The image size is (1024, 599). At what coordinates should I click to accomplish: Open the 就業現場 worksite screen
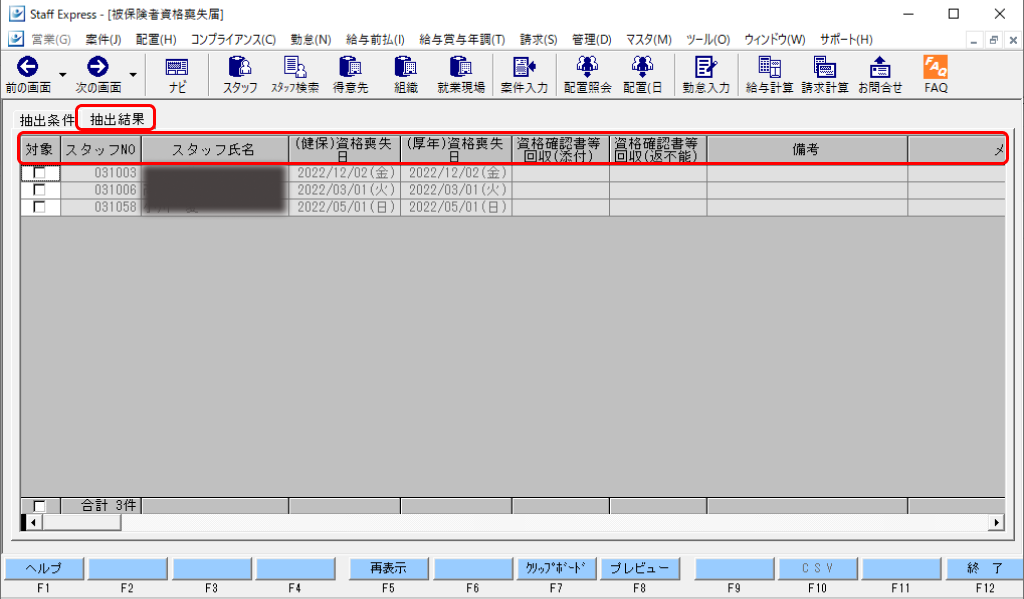tap(460, 75)
